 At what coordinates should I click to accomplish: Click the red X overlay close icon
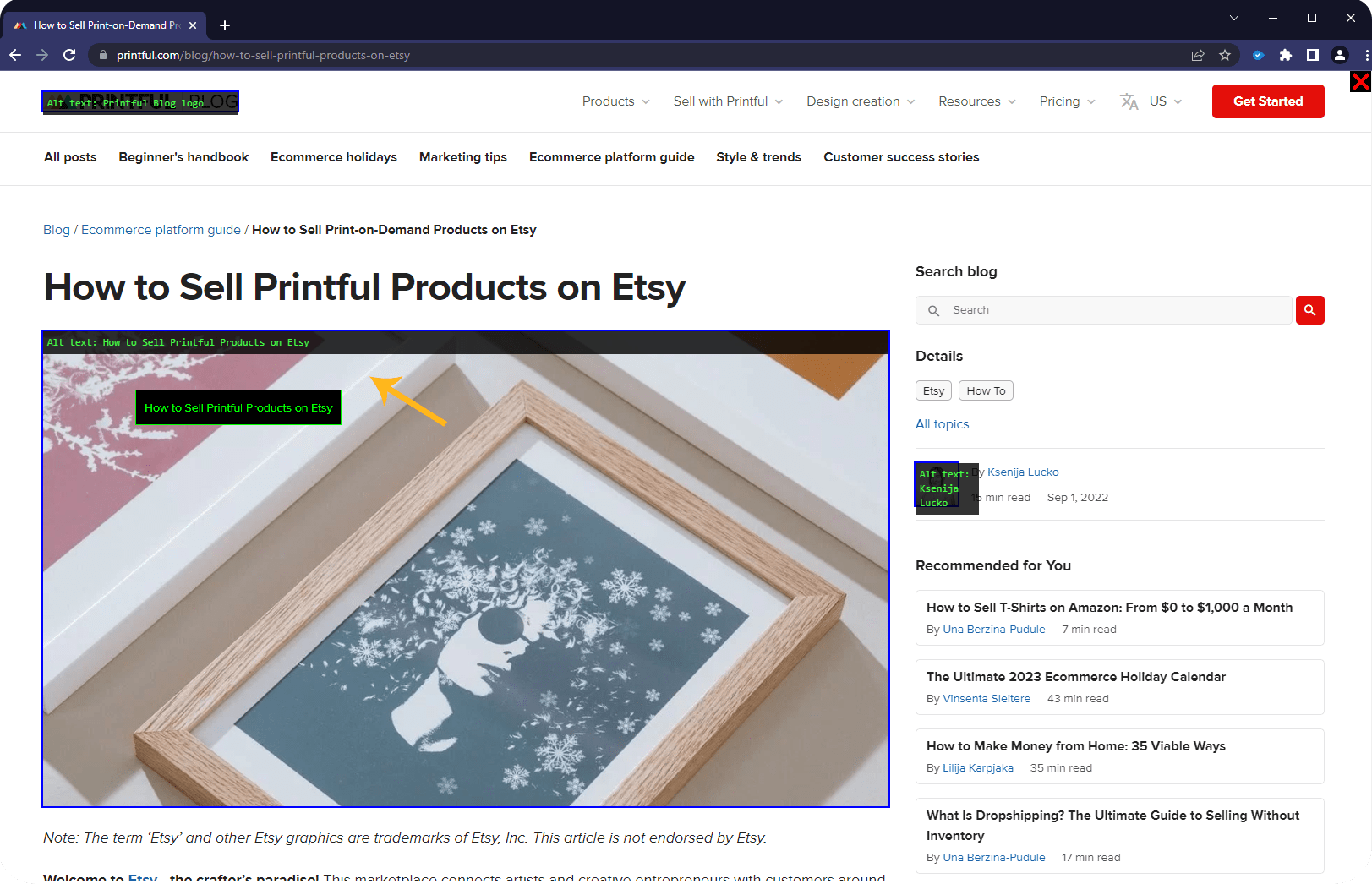pyautogui.click(x=1360, y=82)
